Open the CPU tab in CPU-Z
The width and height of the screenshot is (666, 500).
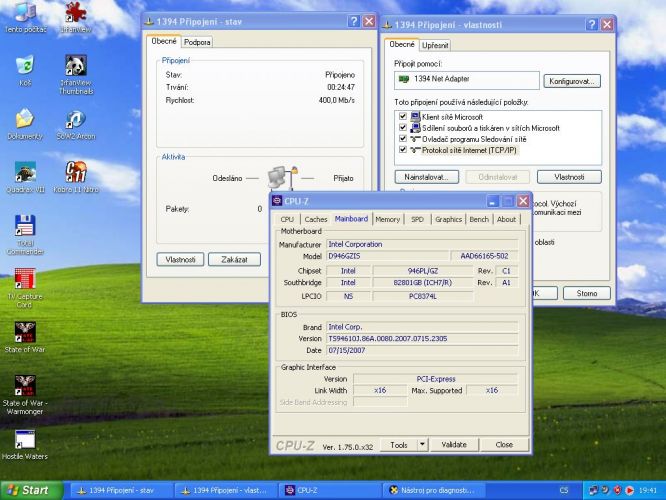tap(287, 219)
